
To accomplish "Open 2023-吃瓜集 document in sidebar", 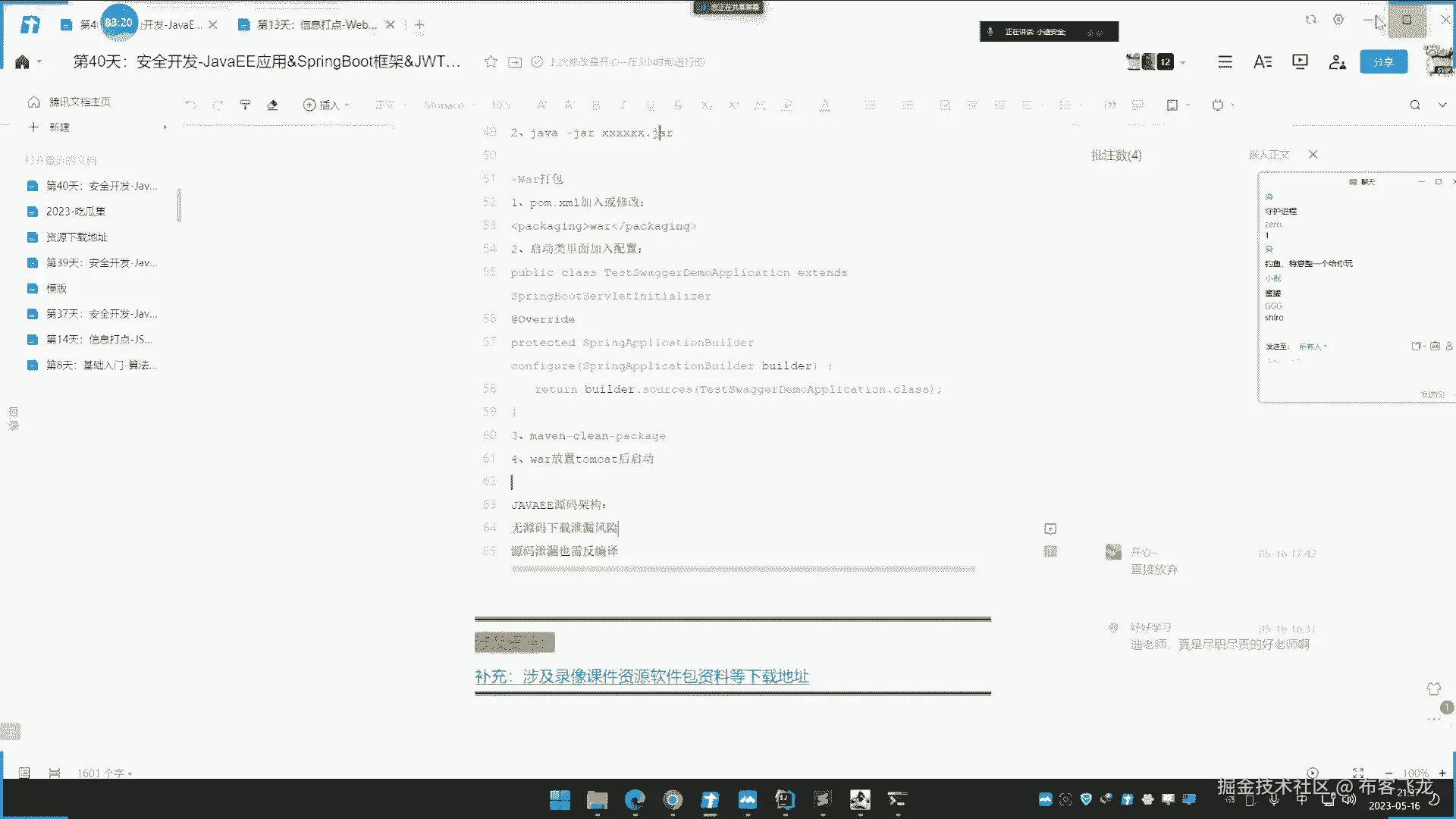I will (x=76, y=212).
